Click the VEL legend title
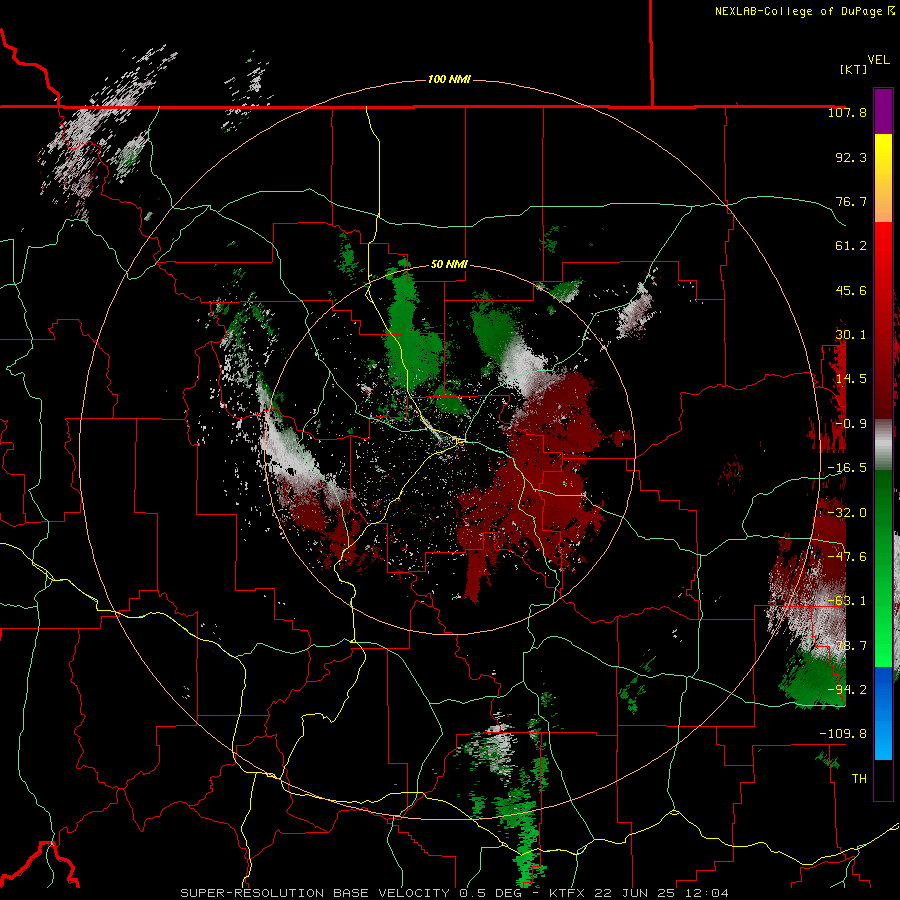Screen dimensions: 900x900 879,60
